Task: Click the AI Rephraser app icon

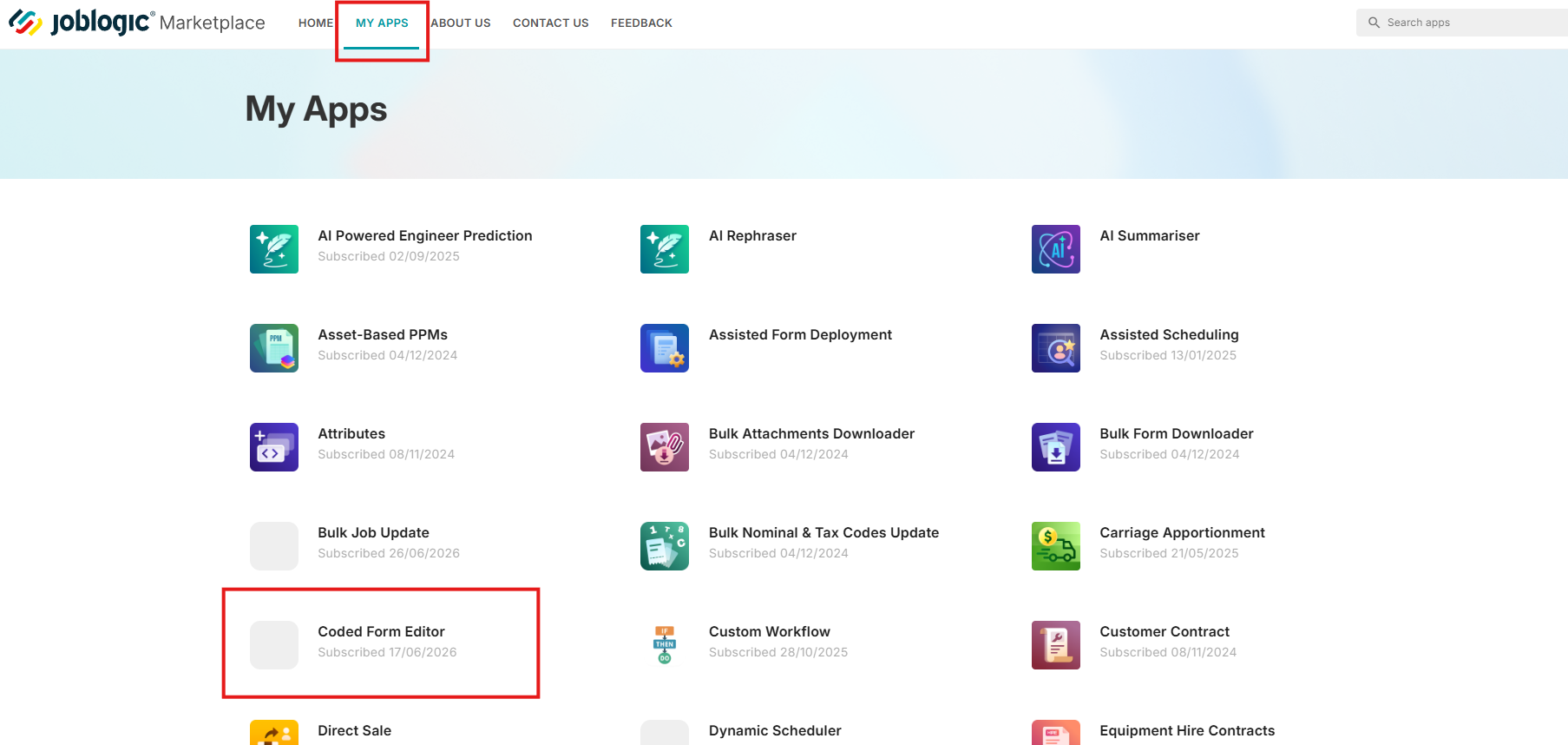Action: 665,249
